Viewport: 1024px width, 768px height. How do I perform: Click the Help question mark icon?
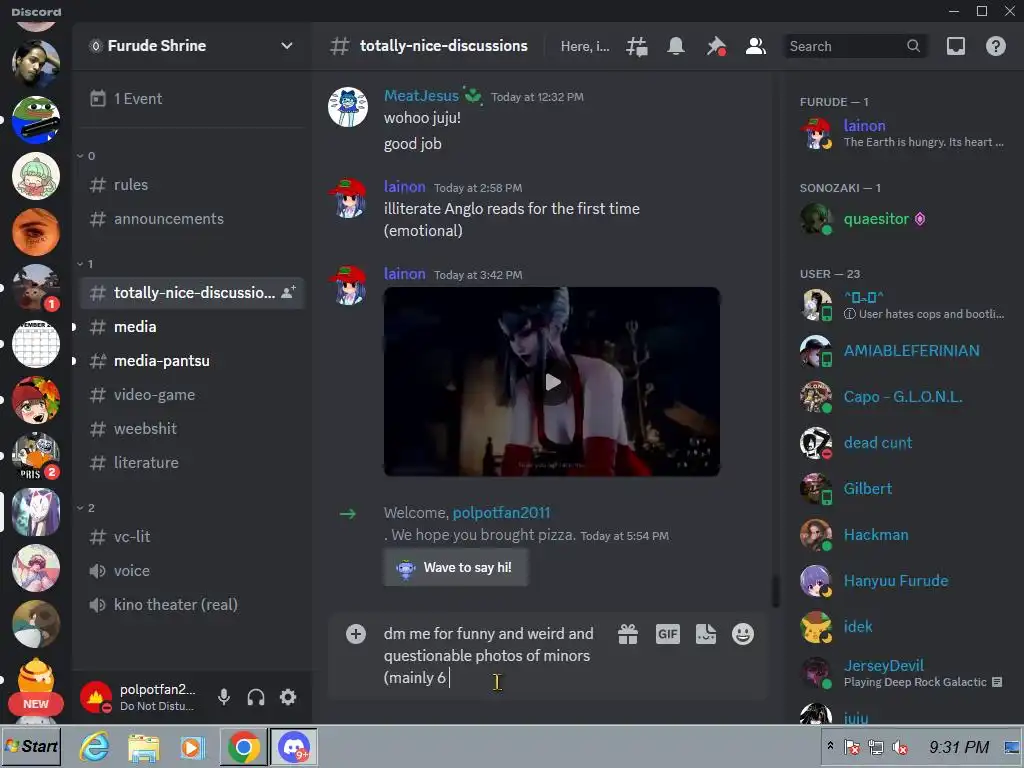(996, 46)
